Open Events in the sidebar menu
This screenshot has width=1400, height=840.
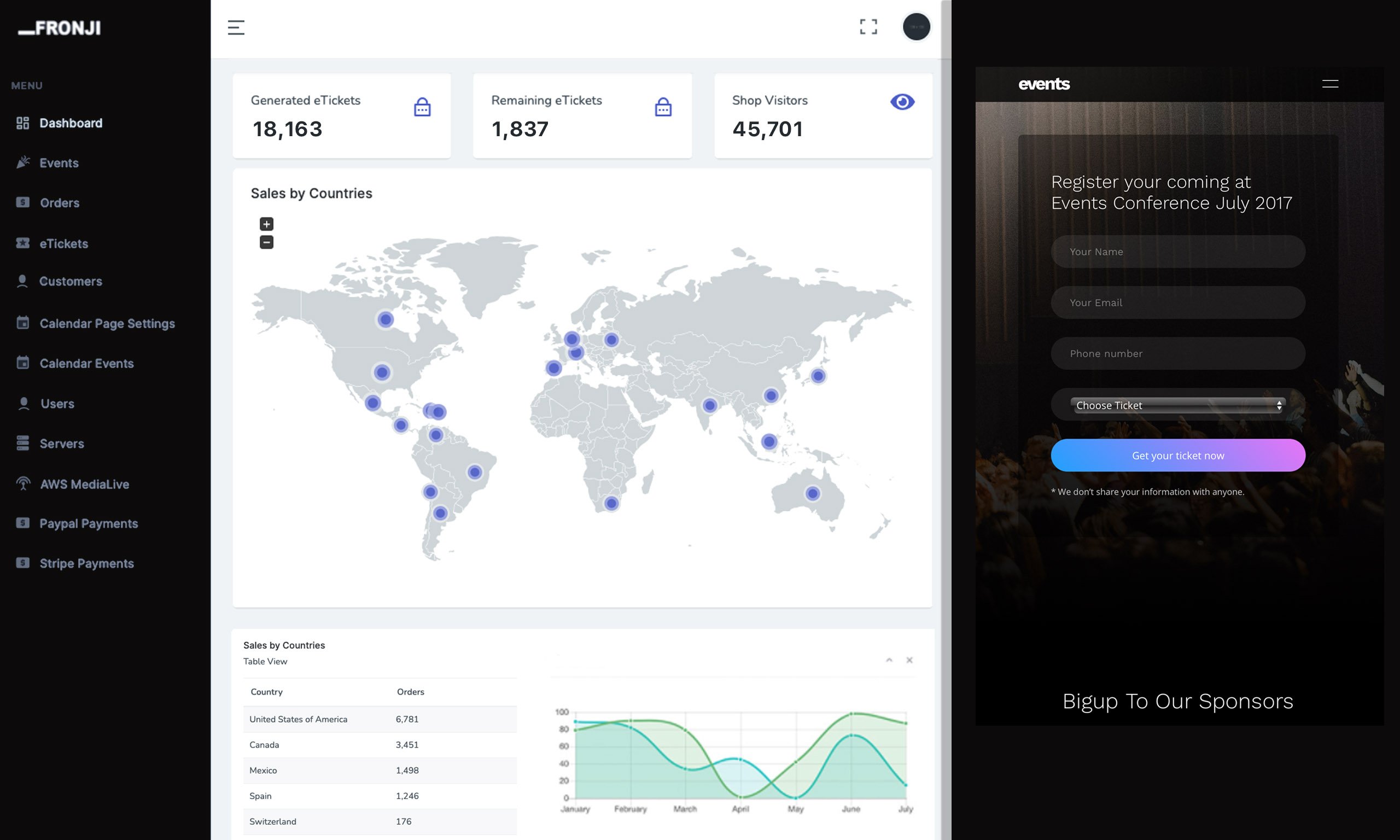[59, 163]
